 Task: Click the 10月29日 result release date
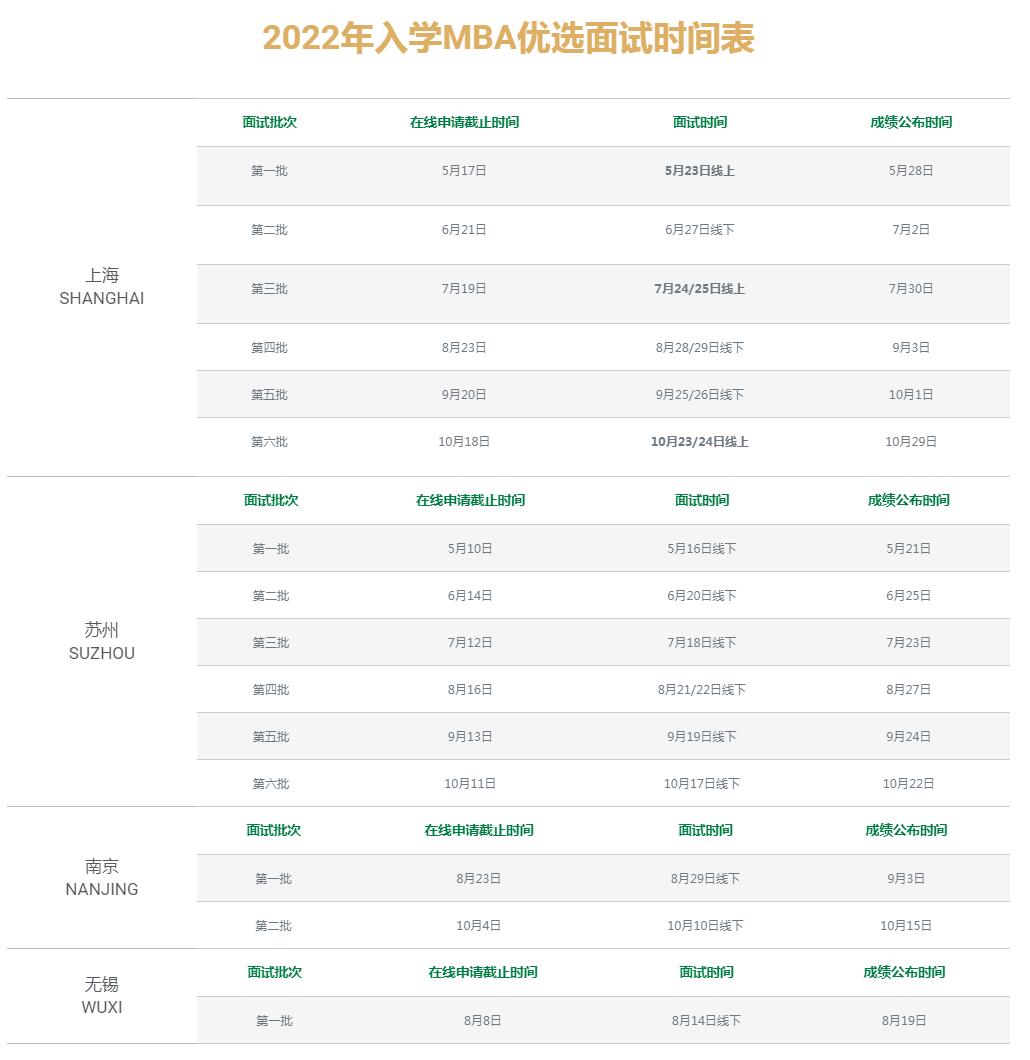click(910, 442)
